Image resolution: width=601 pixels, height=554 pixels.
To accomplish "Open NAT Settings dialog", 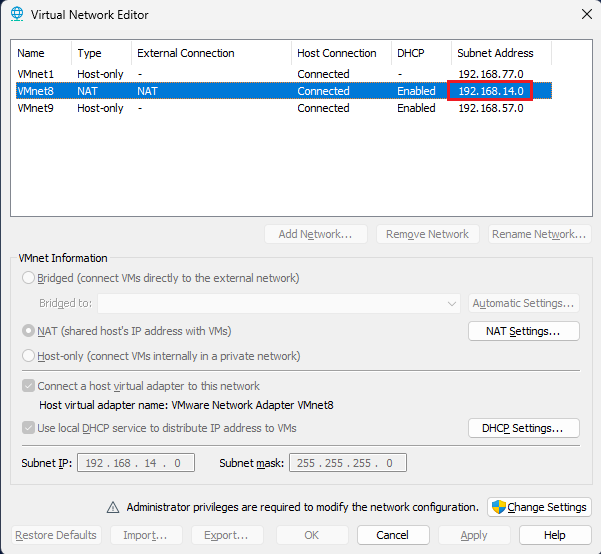I will click(x=523, y=331).
